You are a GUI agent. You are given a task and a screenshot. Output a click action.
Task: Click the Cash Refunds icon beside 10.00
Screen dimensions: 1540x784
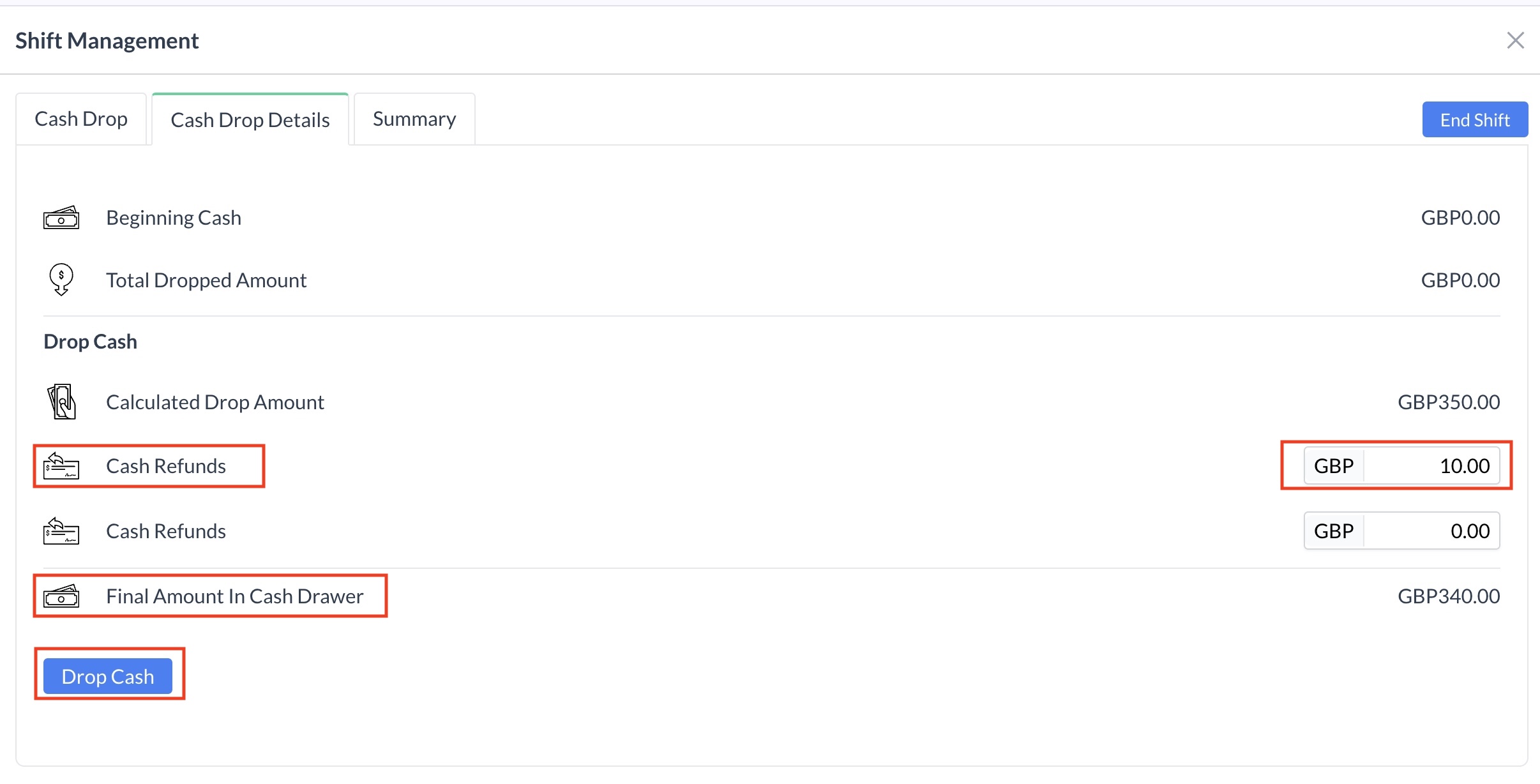[x=61, y=466]
